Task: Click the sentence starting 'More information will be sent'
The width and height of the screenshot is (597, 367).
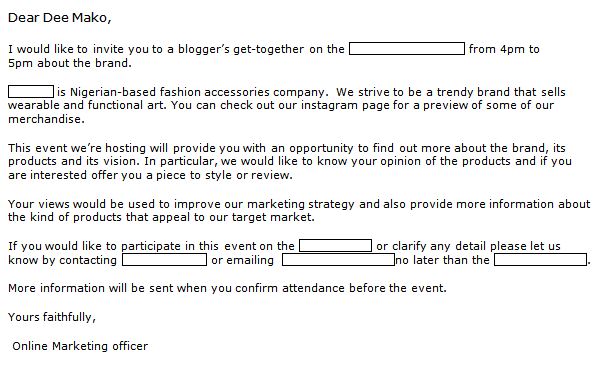Action: 227,288
